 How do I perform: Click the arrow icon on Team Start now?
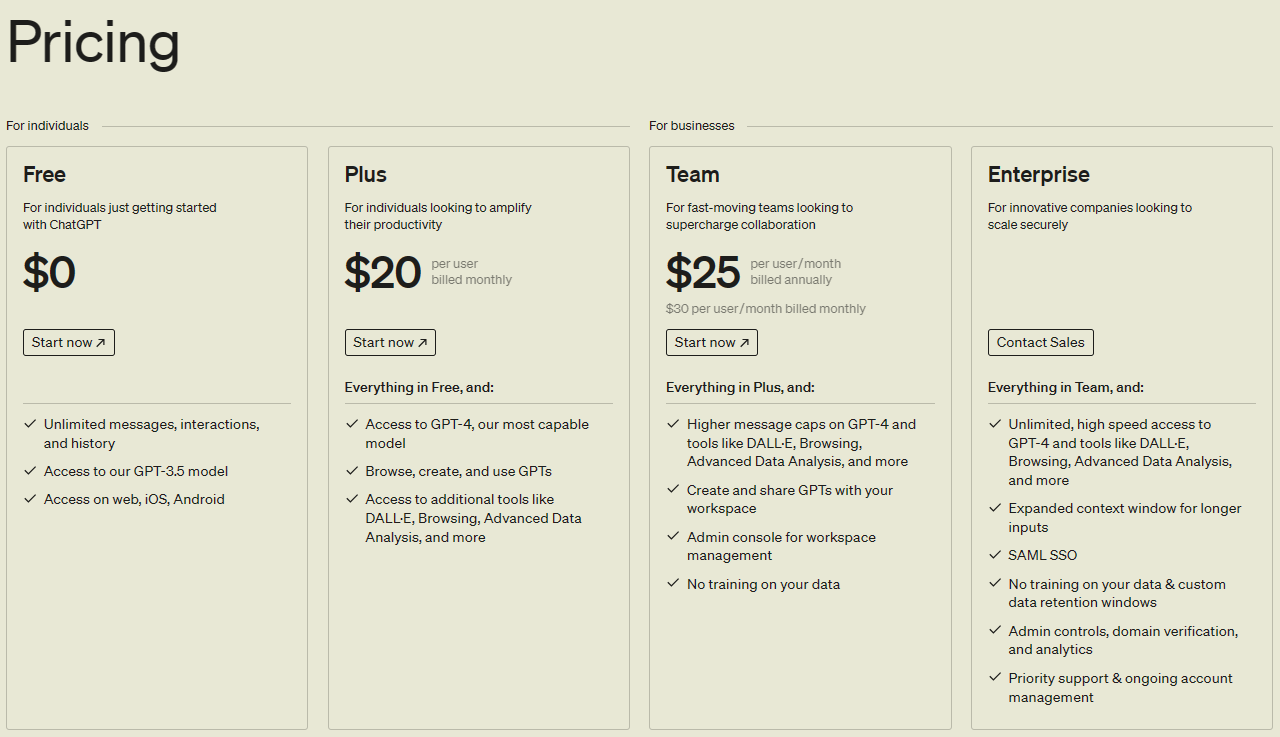[744, 343]
